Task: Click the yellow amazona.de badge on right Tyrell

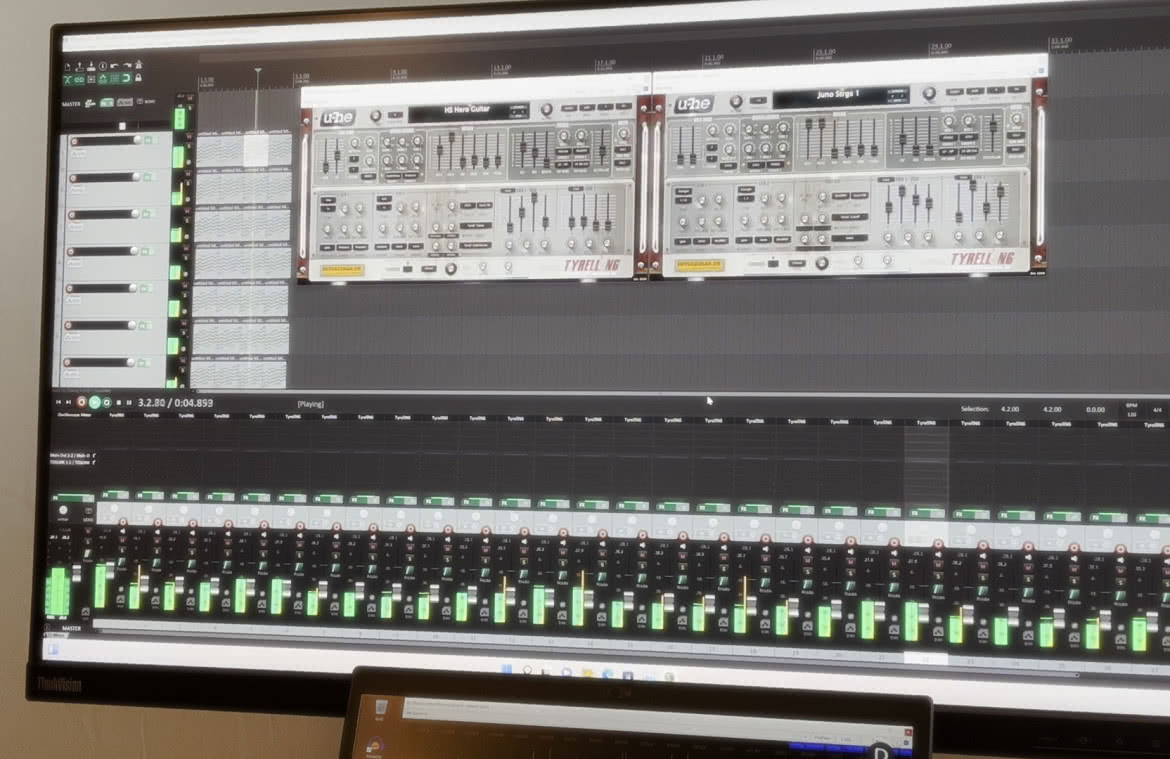Action: click(x=698, y=265)
